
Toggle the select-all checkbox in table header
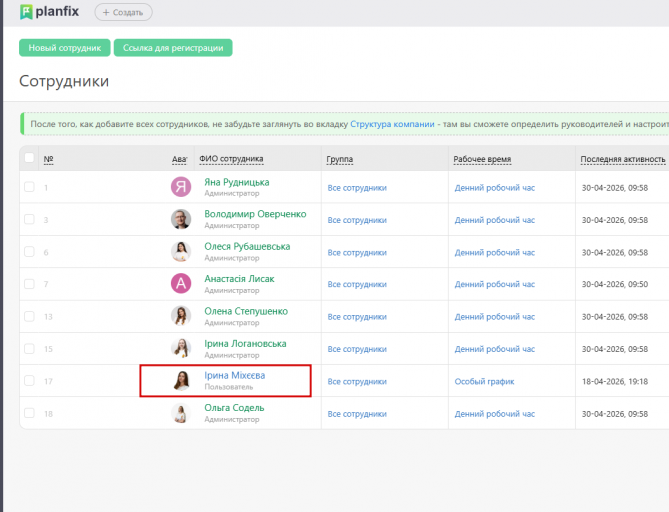(x=29, y=158)
